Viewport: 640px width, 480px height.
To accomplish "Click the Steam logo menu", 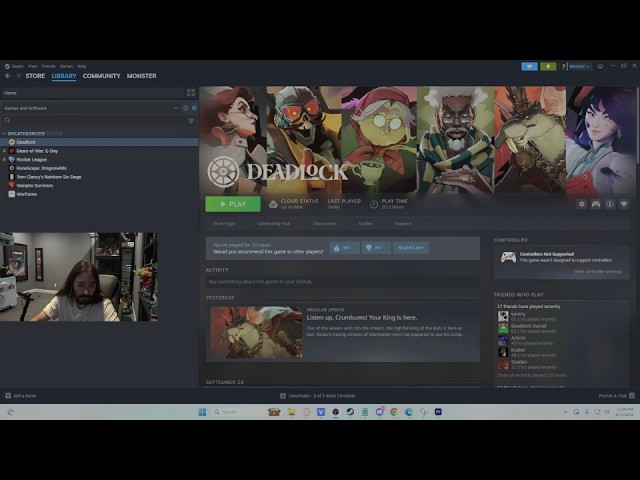I will (14, 66).
